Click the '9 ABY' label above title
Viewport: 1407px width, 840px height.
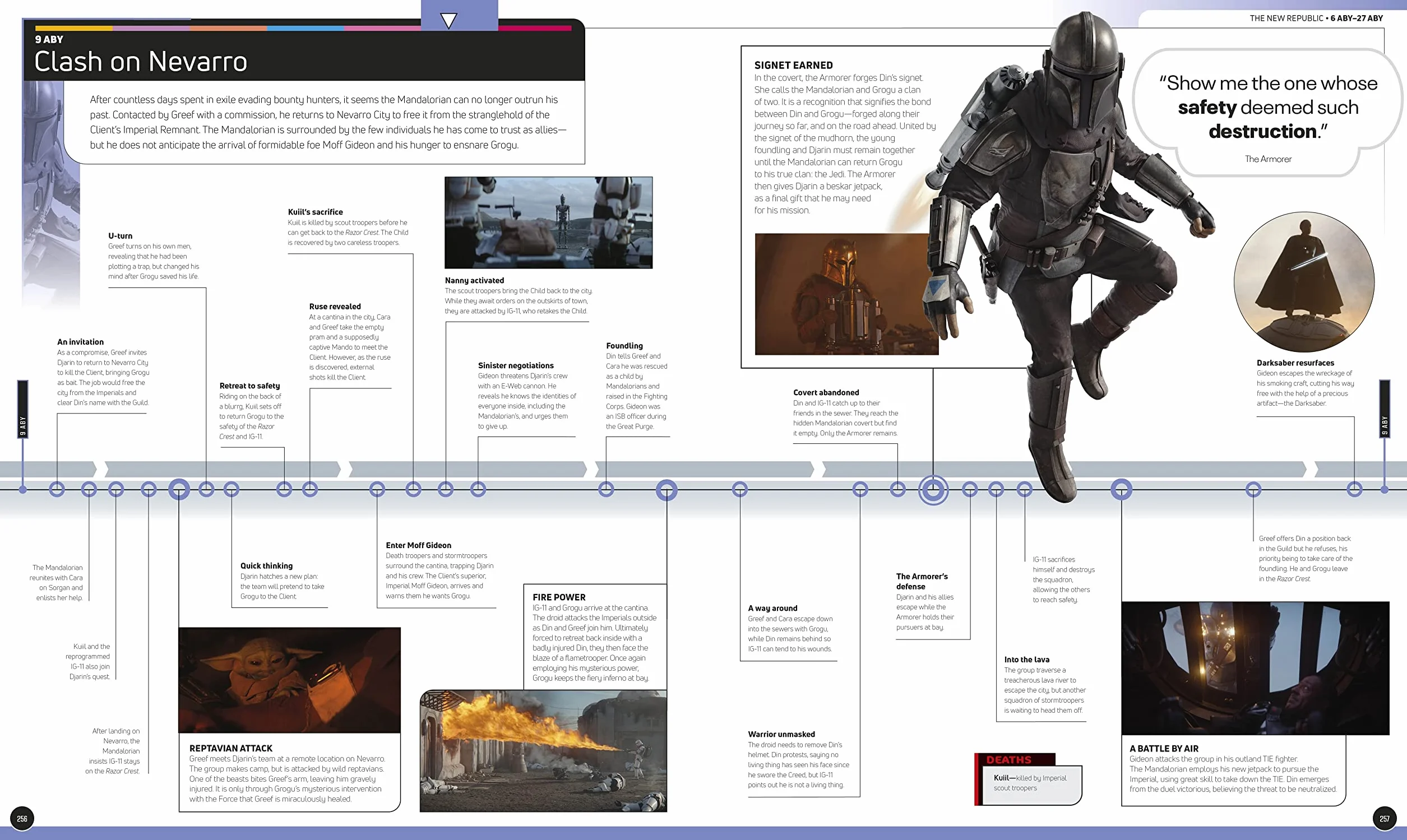49,39
